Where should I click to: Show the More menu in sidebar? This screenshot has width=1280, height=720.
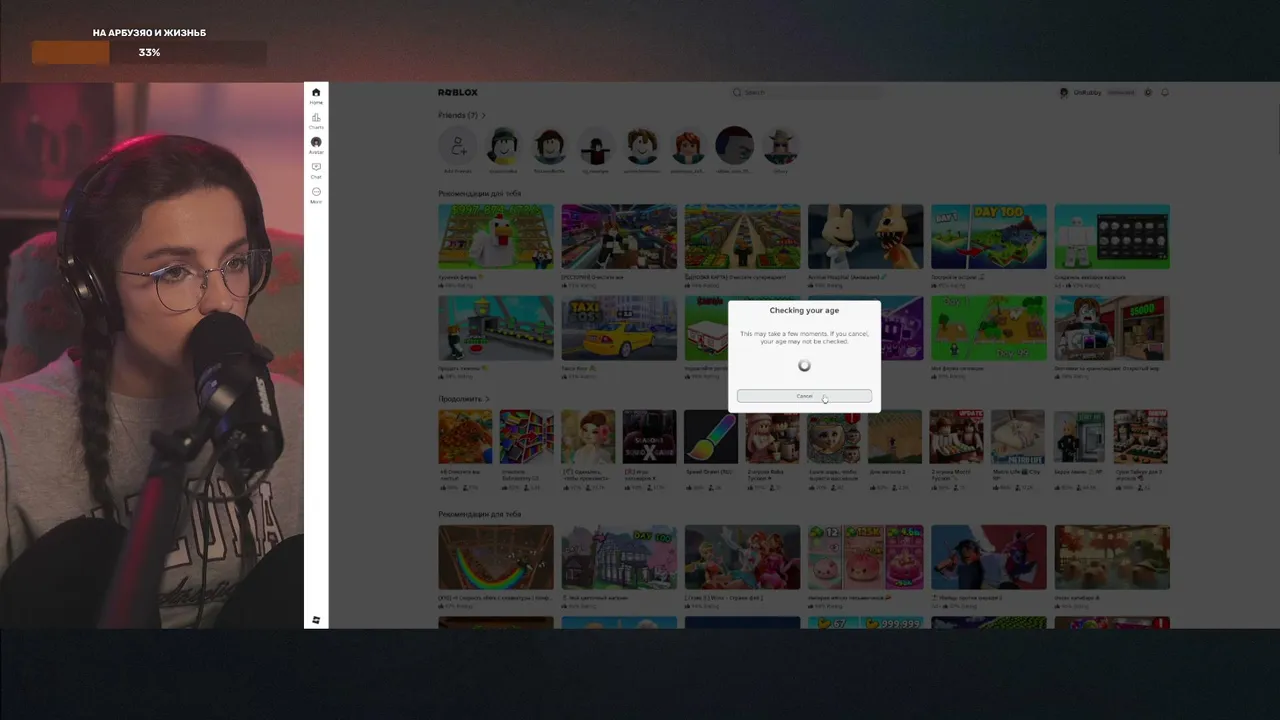316,194
